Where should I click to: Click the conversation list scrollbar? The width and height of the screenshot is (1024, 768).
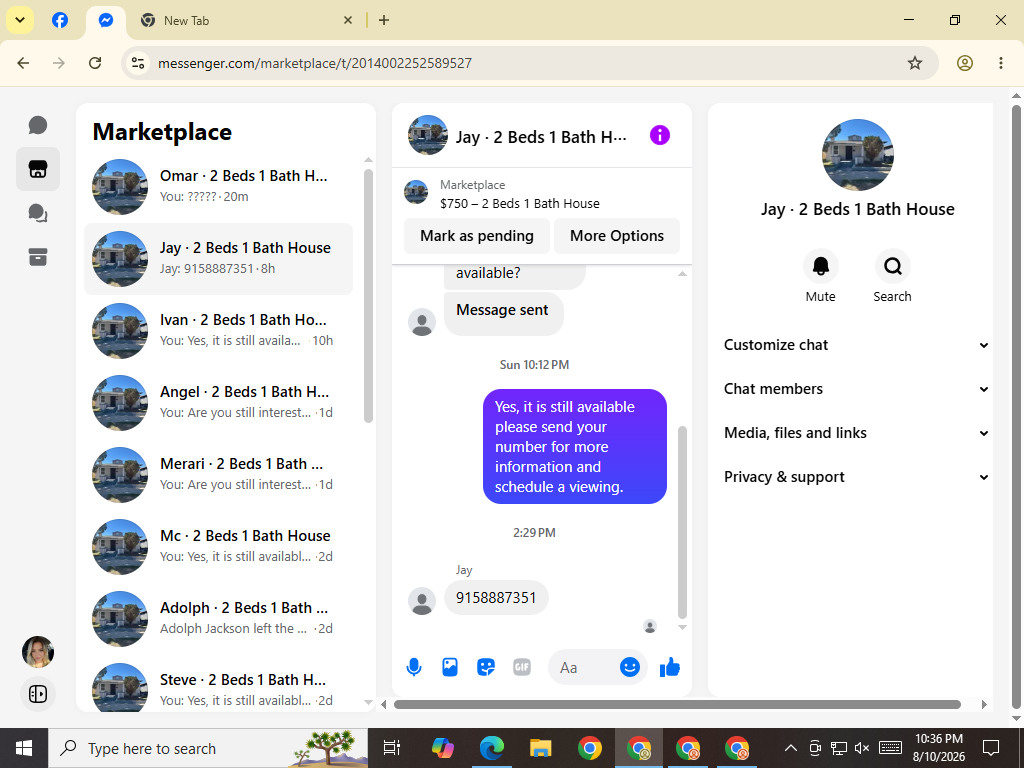coord(368,296)
